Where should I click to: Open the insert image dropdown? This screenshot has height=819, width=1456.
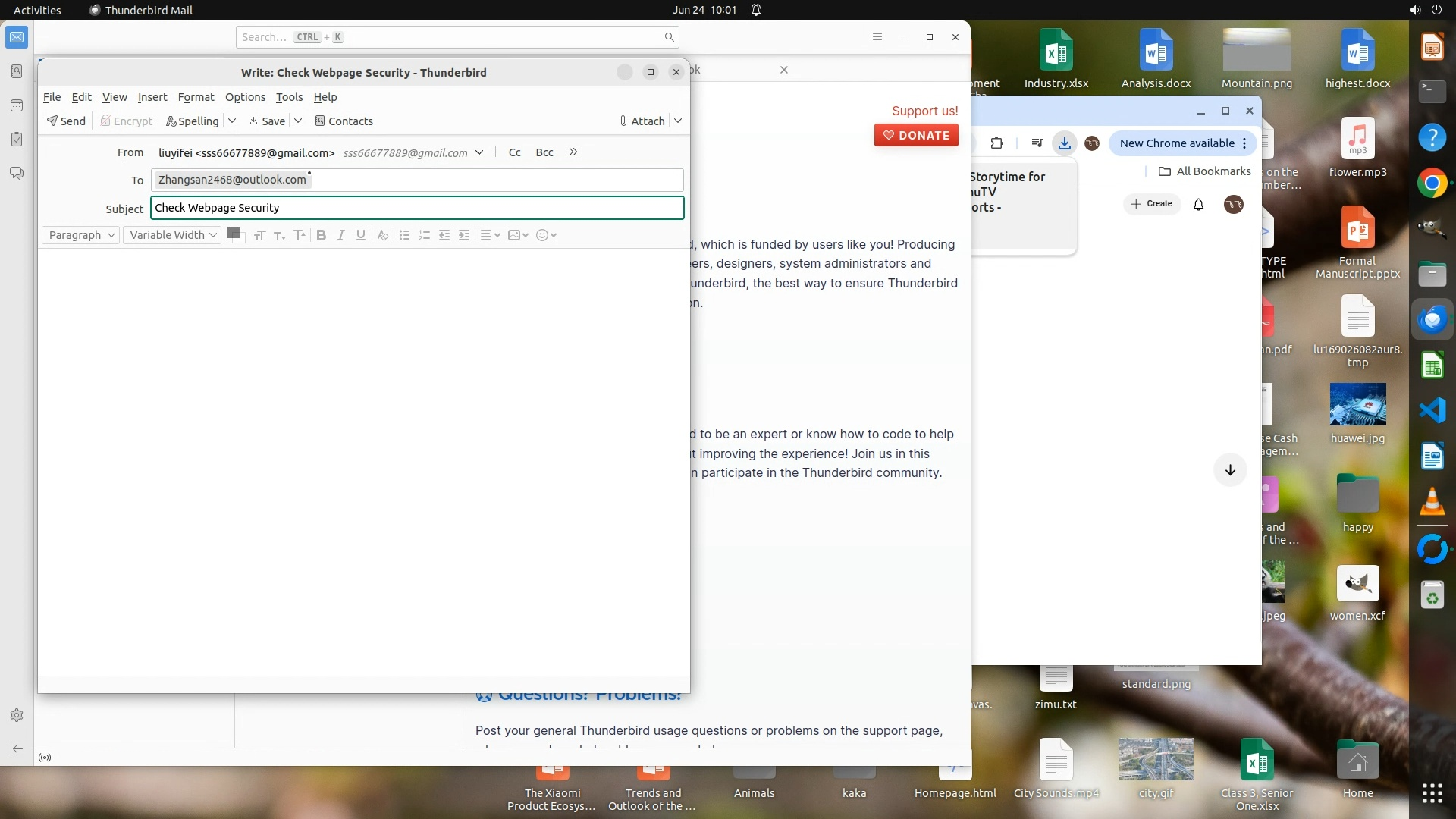point(518,235)
